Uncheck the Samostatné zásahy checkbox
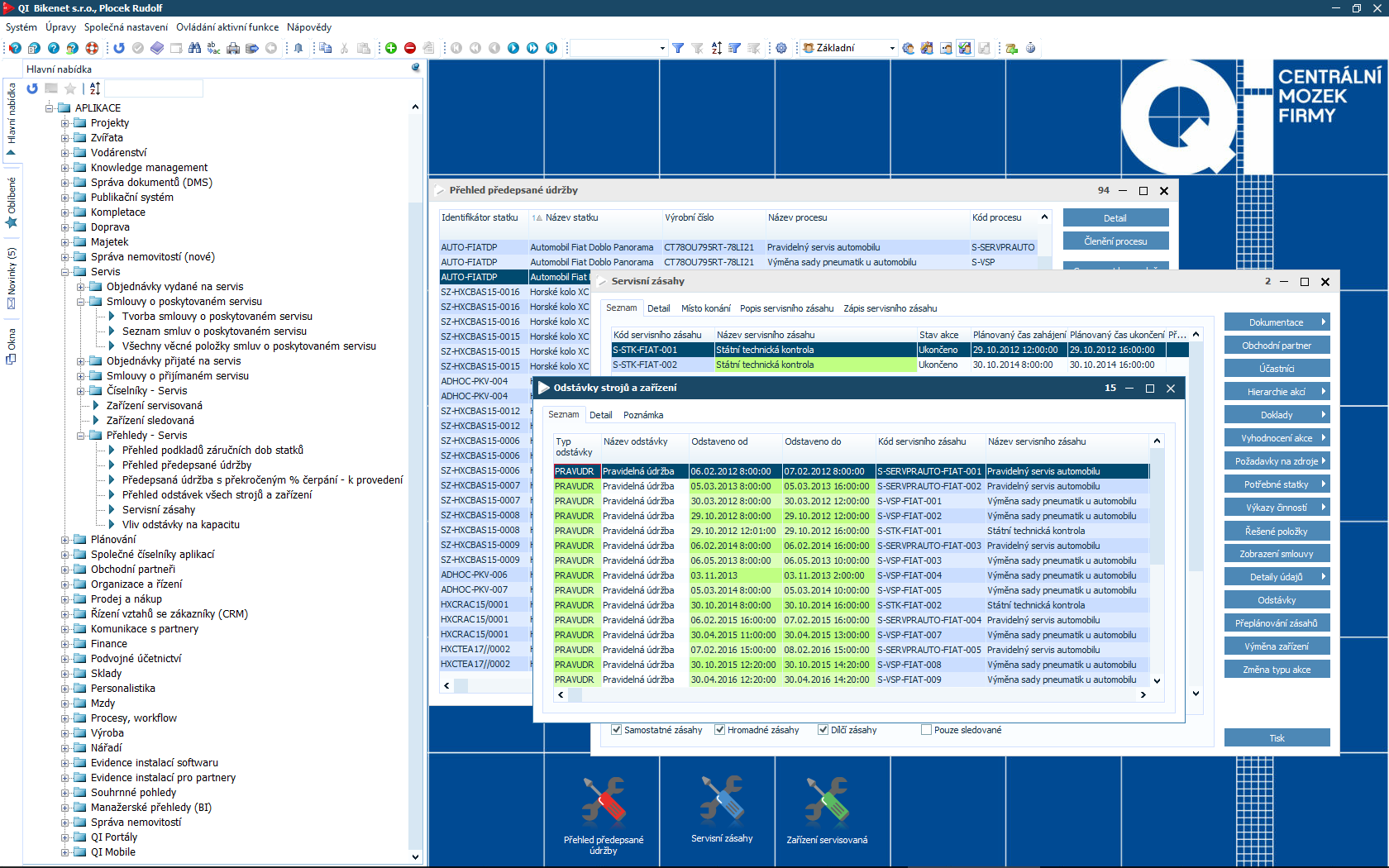 [x=616, y=730]
